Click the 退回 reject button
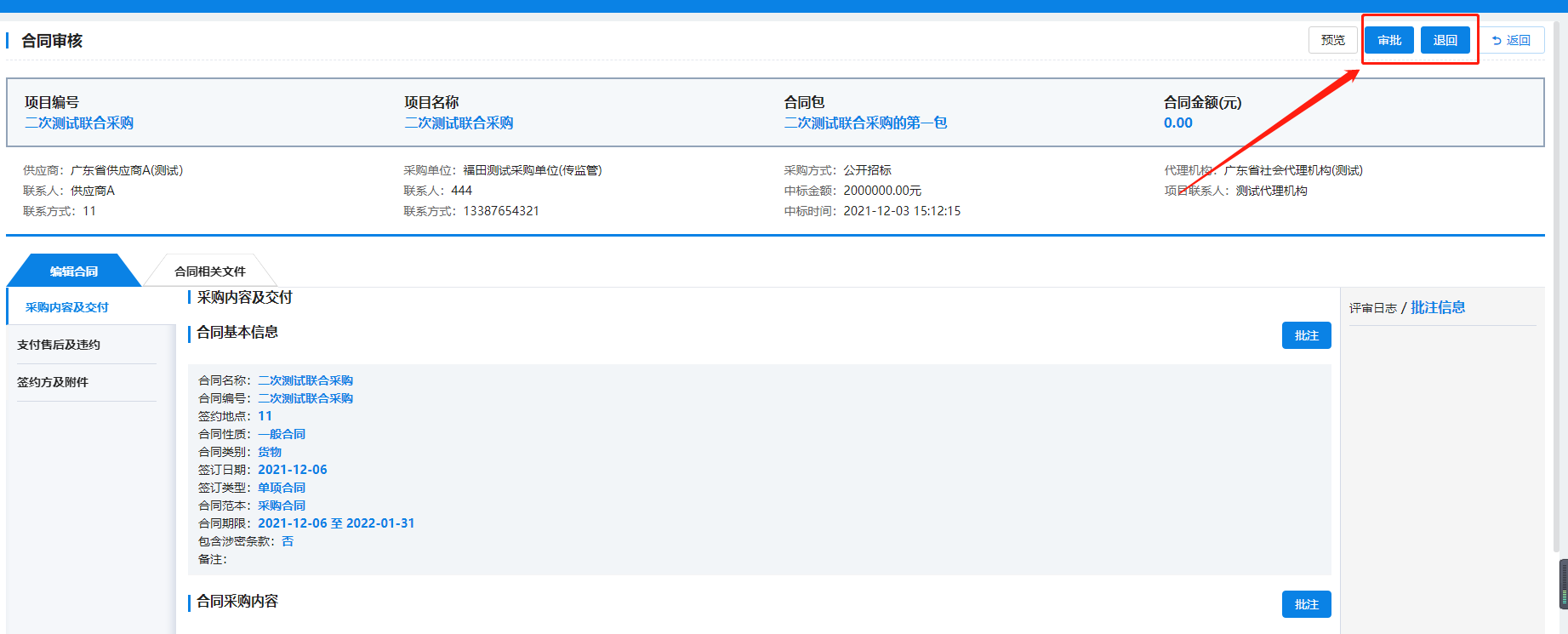 tap(1445, 40)
